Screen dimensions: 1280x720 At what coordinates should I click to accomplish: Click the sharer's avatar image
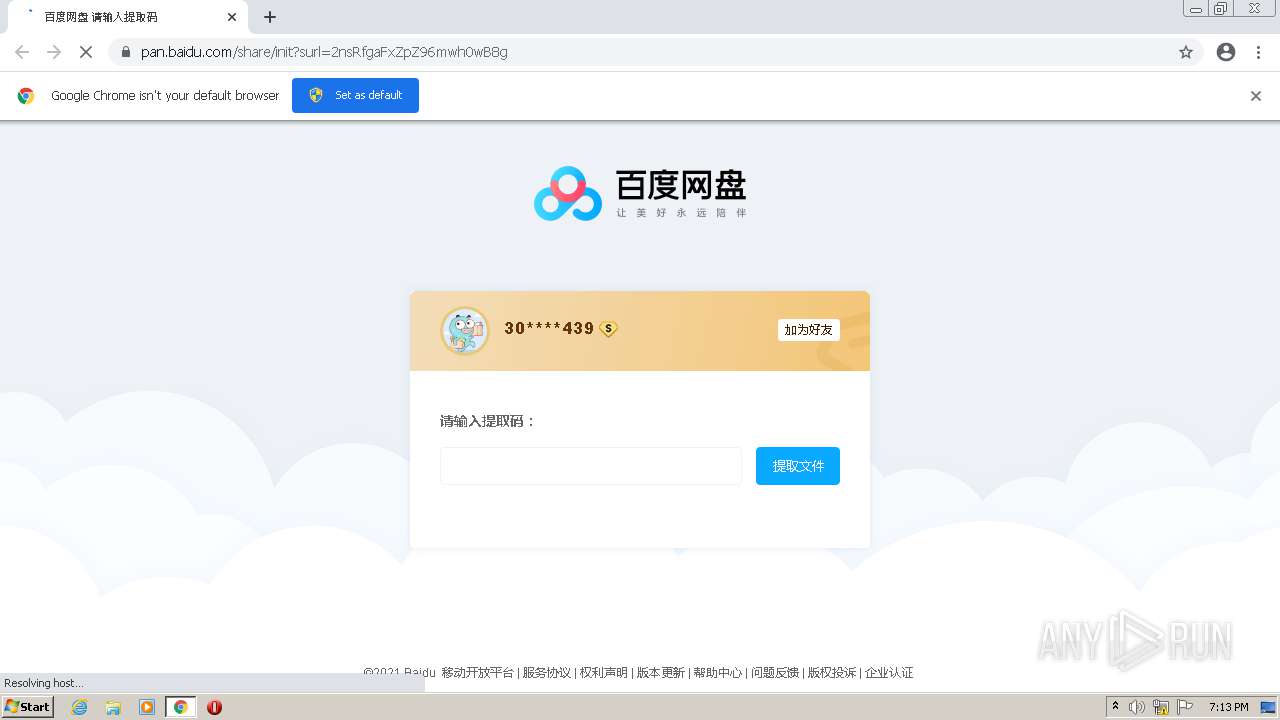[x=465, y=331]
